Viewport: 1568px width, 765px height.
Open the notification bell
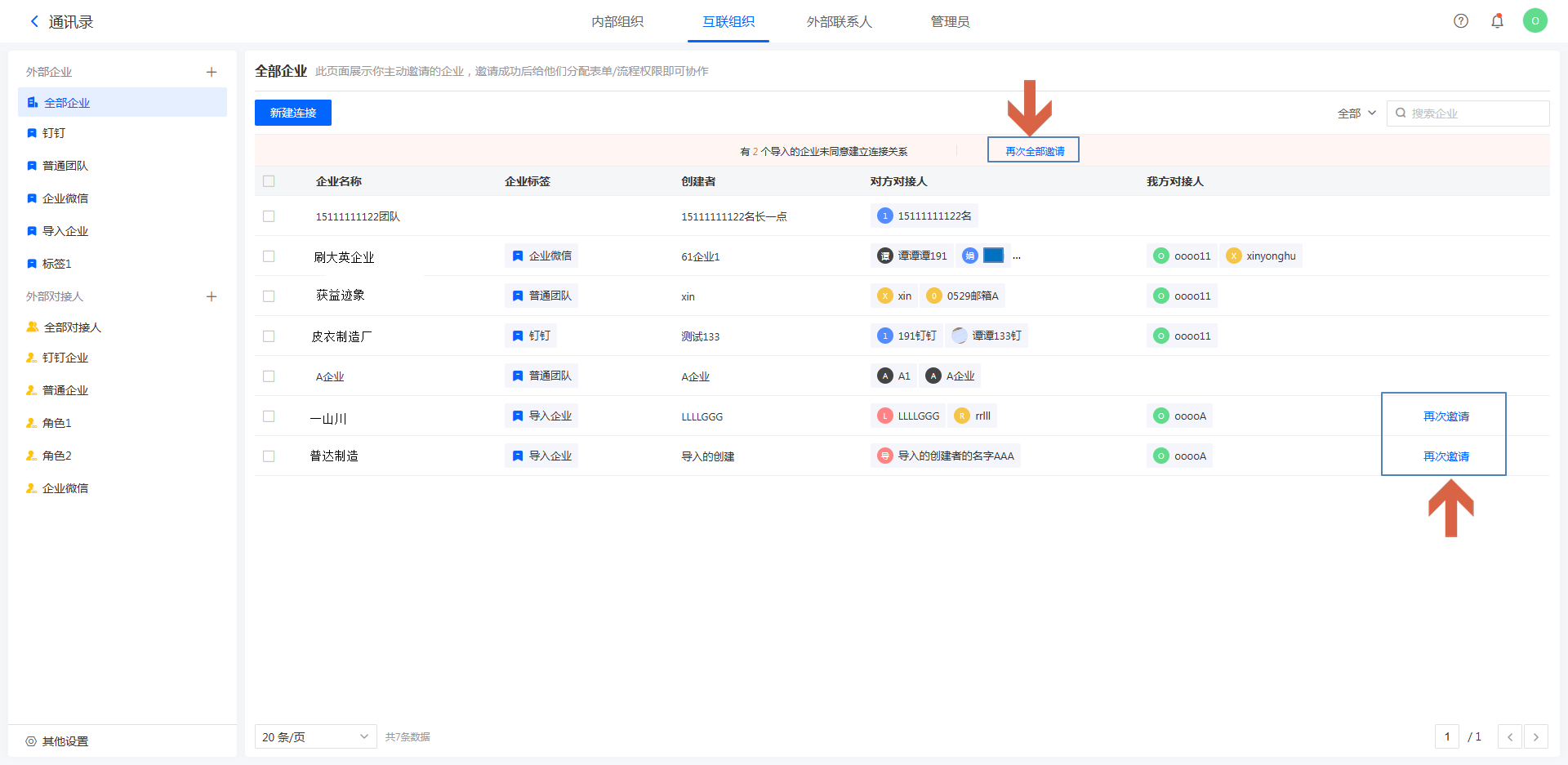(x=1497, y=21)
